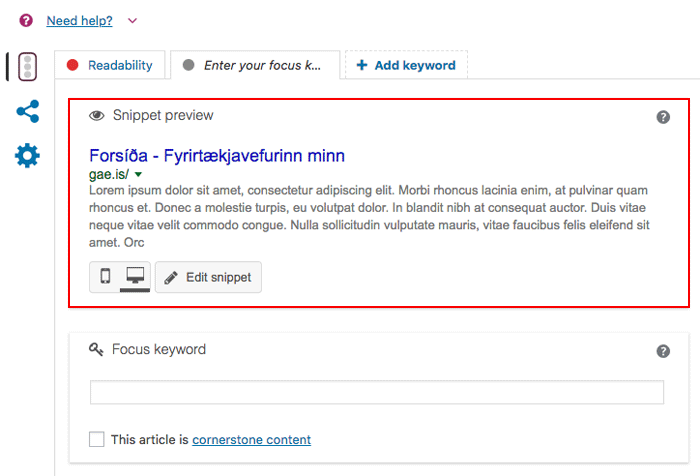Toggle the cornerstone content checkbox
This screenshot has width=700, height=476.
click(97, 439)
